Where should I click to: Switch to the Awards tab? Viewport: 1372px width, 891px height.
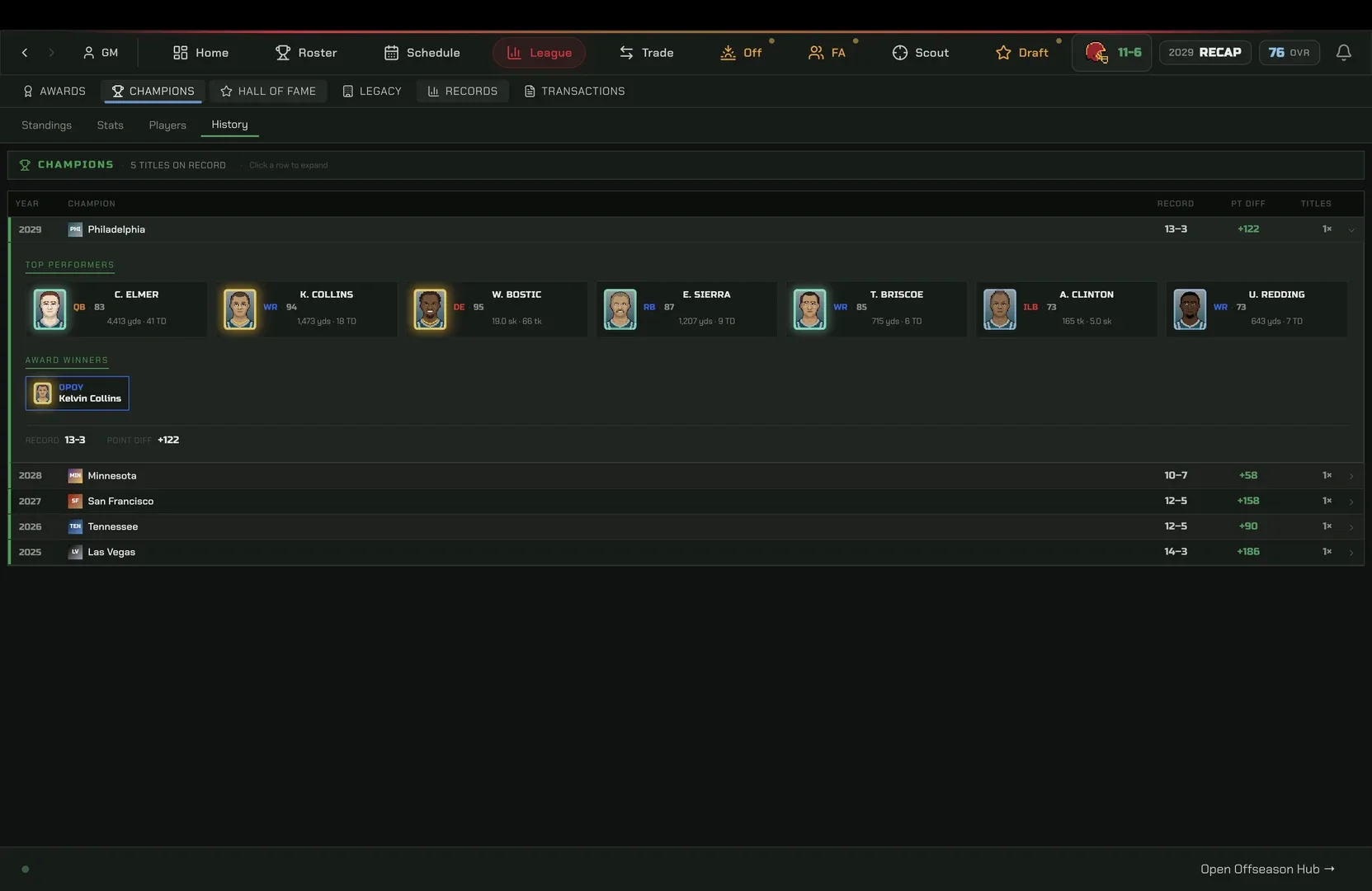(54, 92)
